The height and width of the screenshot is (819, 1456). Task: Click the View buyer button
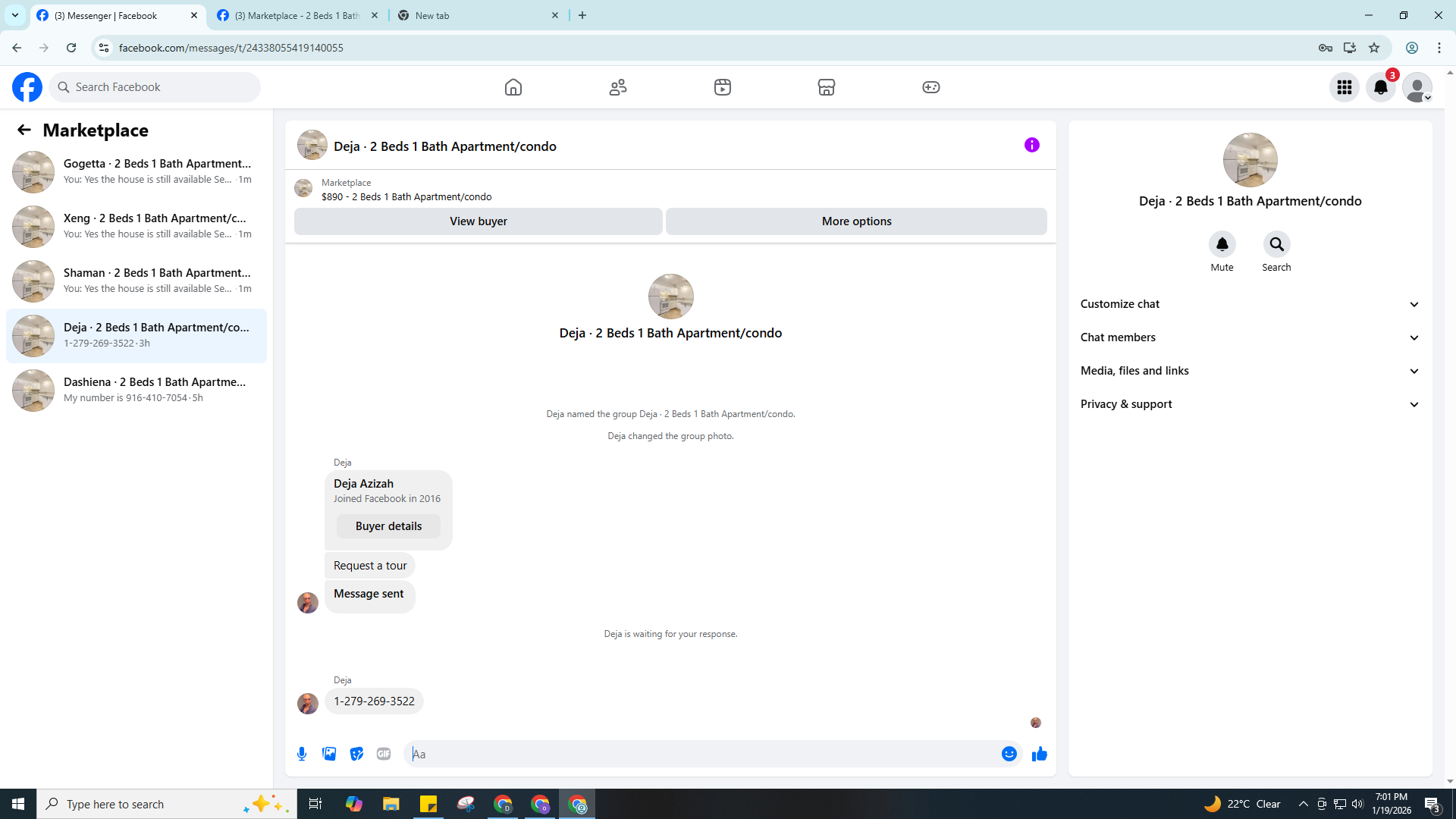[478, 221]
